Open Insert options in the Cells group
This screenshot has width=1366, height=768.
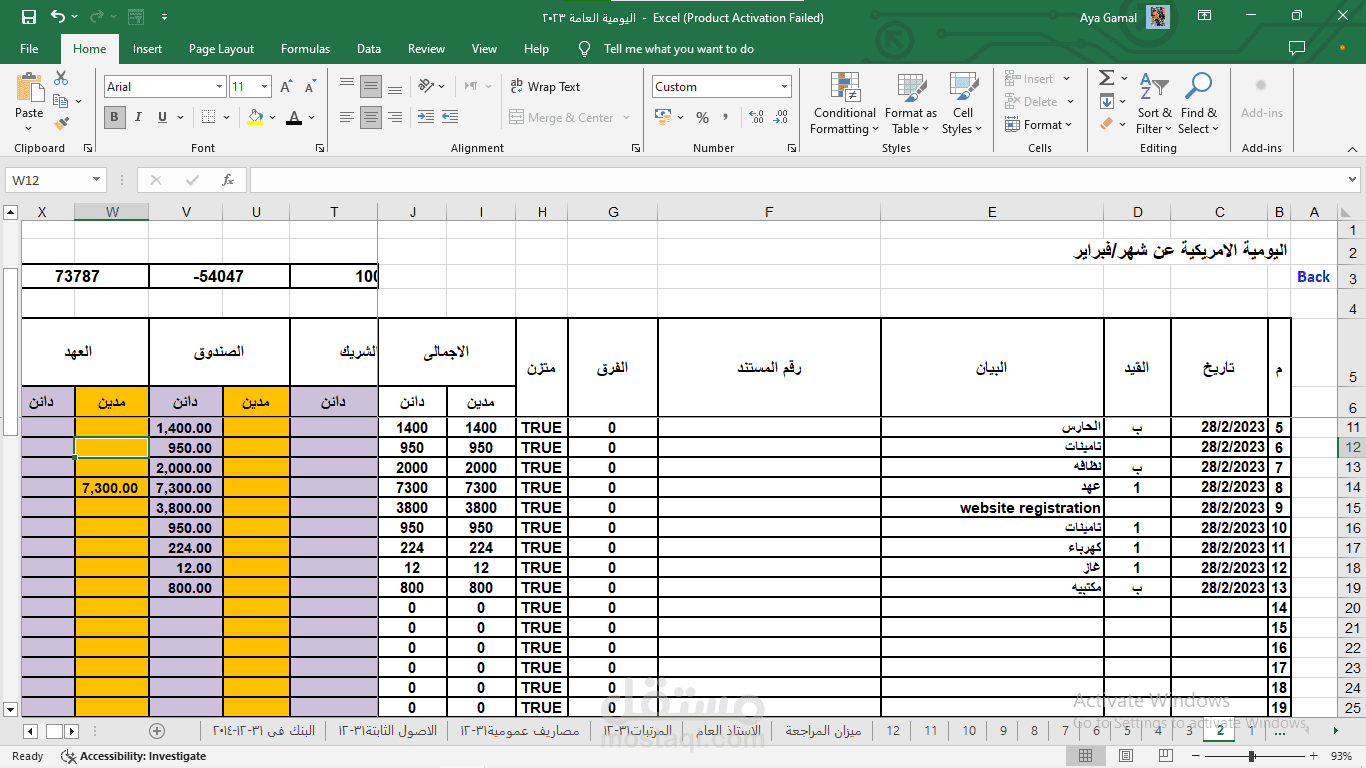point(1037,78)
